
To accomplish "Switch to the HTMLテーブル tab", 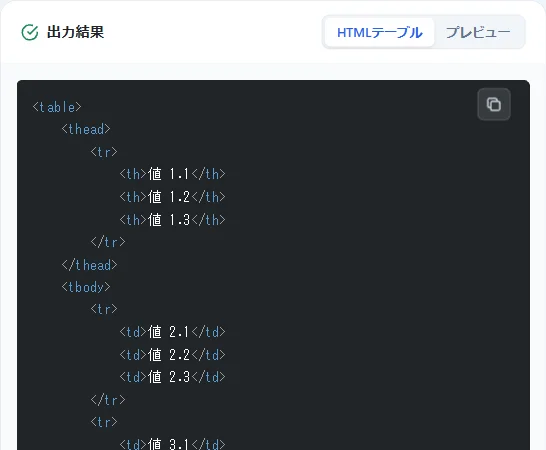I will click(x=380, y=33).
